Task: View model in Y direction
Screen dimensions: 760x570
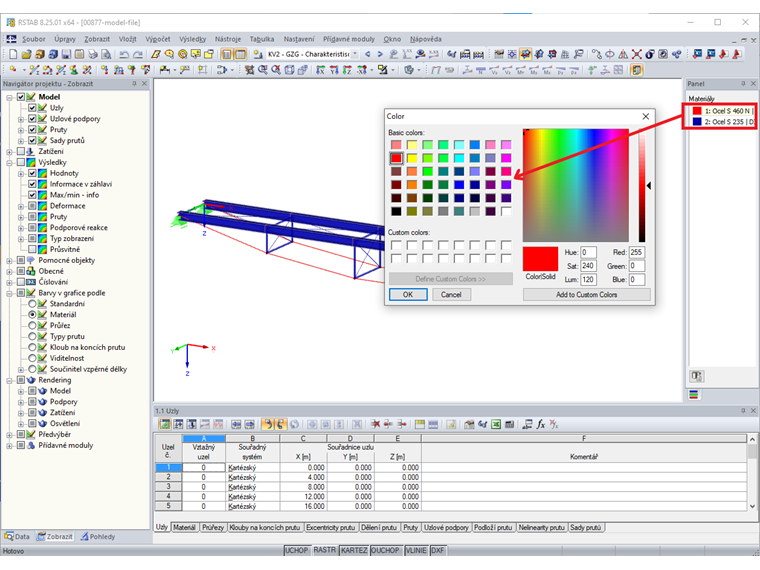Action: (x=334, y=70)
